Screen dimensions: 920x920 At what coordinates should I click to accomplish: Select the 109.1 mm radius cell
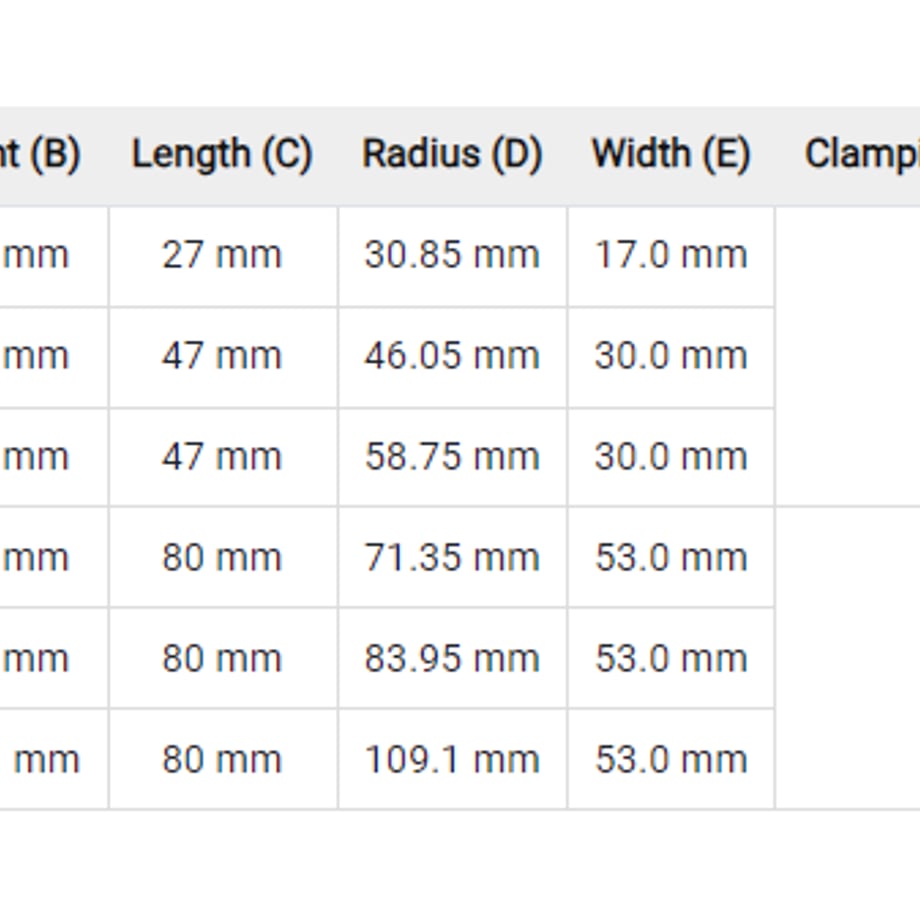click(452, 759)
